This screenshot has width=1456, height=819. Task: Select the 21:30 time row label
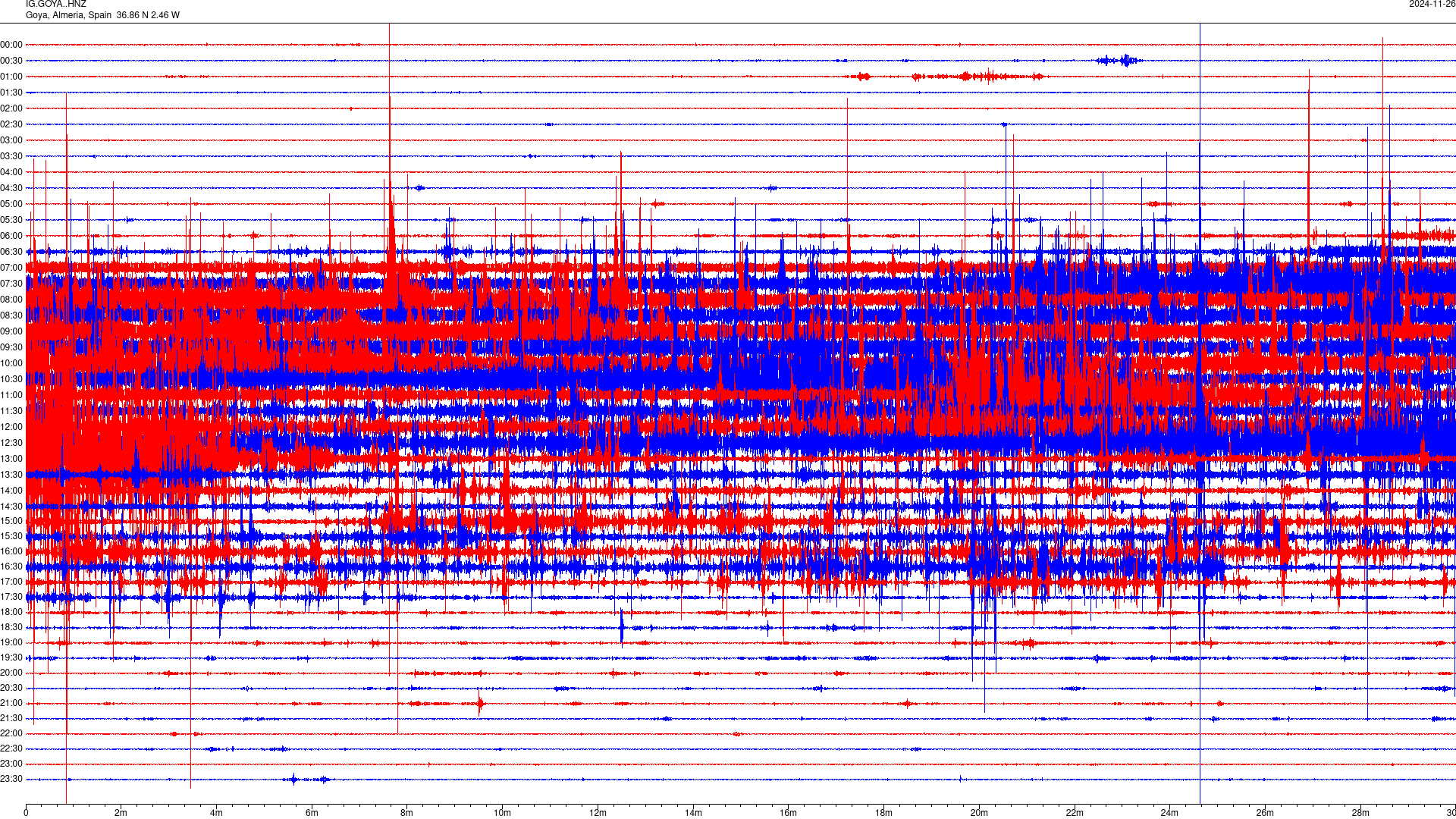11,718
